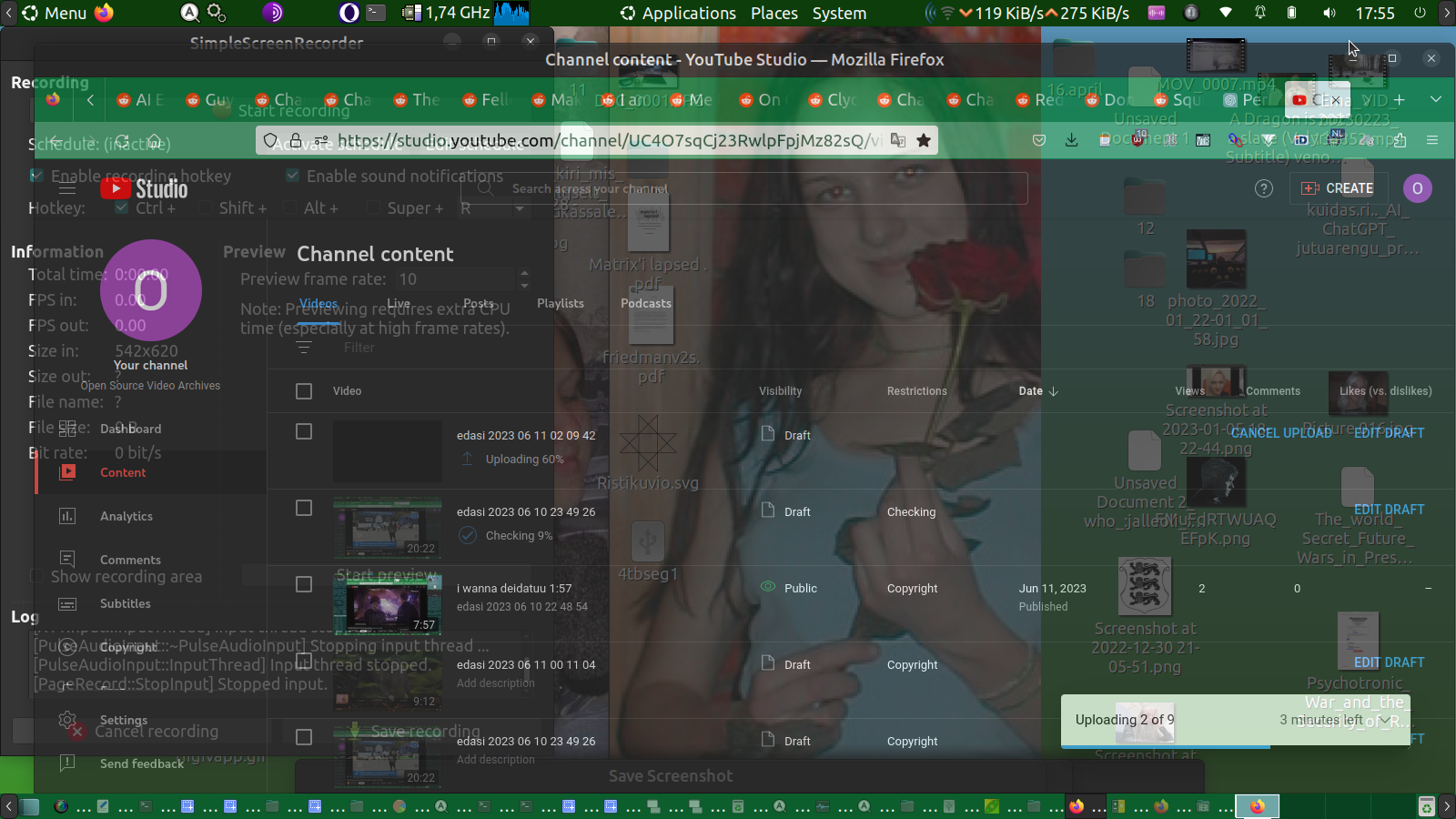Open Firefox new tab with plus button

point(1399,100)
